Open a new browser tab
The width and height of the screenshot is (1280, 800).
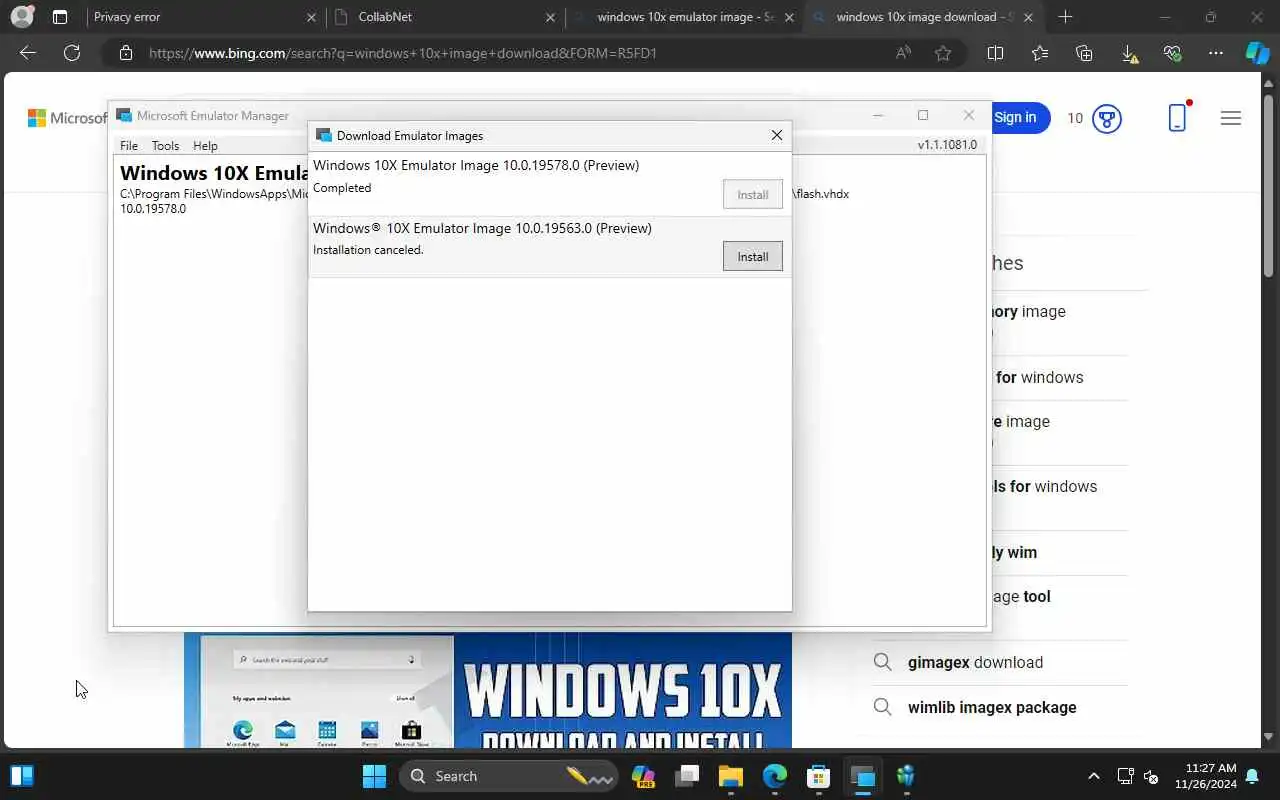pyautogui.click(x=1065, y=17)
